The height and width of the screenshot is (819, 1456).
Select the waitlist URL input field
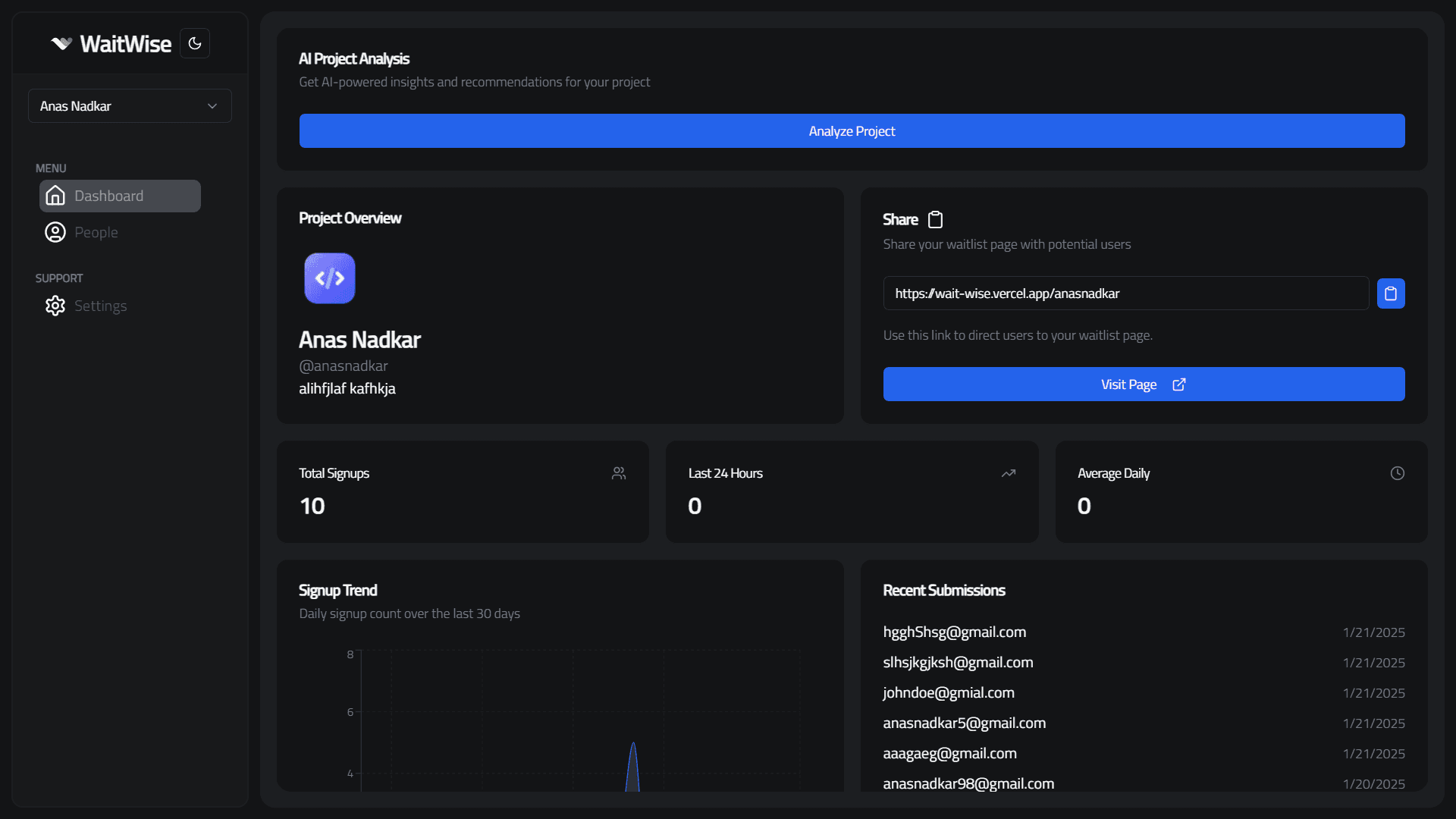click(x=1126, y=293)
